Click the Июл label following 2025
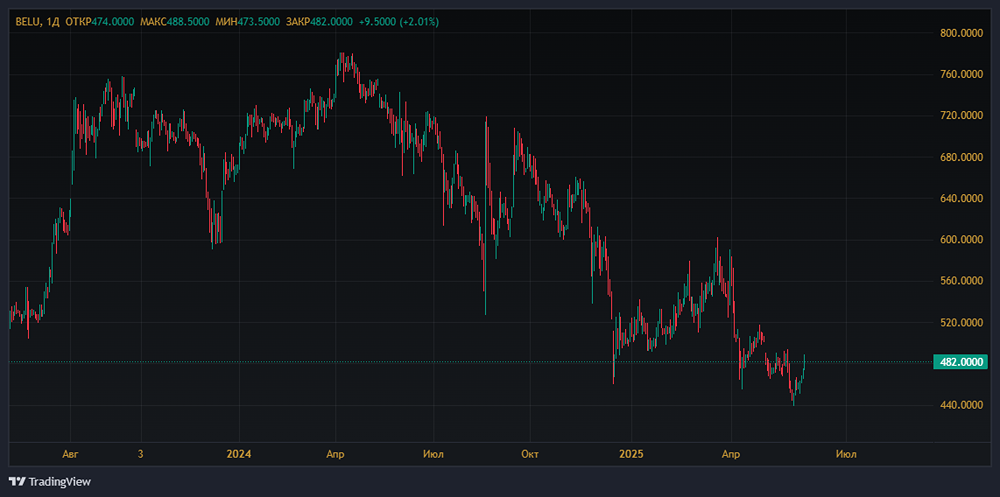This screenshot has width=1000, height=497. coord(845,453)
